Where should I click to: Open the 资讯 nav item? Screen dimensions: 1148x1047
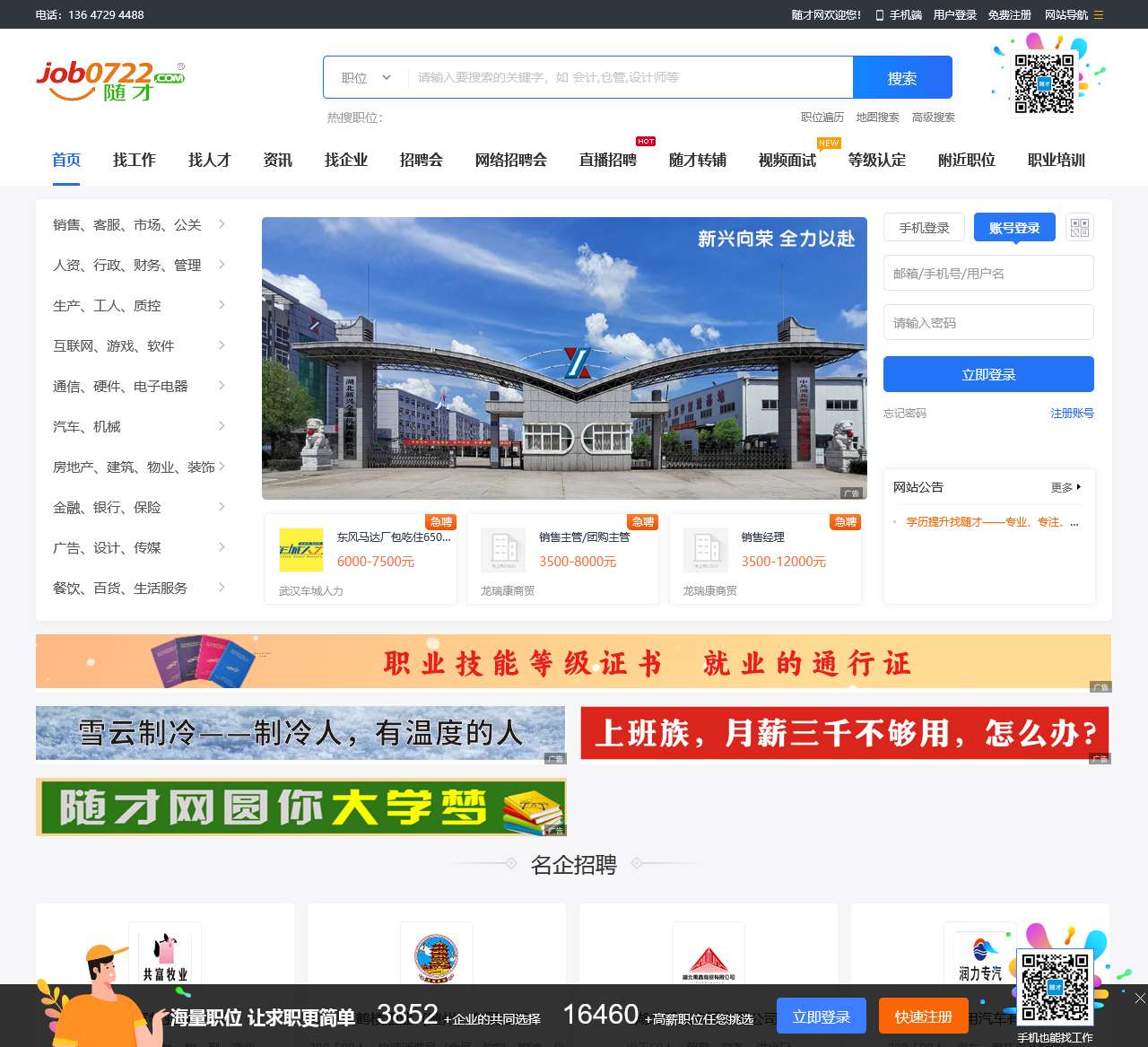click(278, 160)
